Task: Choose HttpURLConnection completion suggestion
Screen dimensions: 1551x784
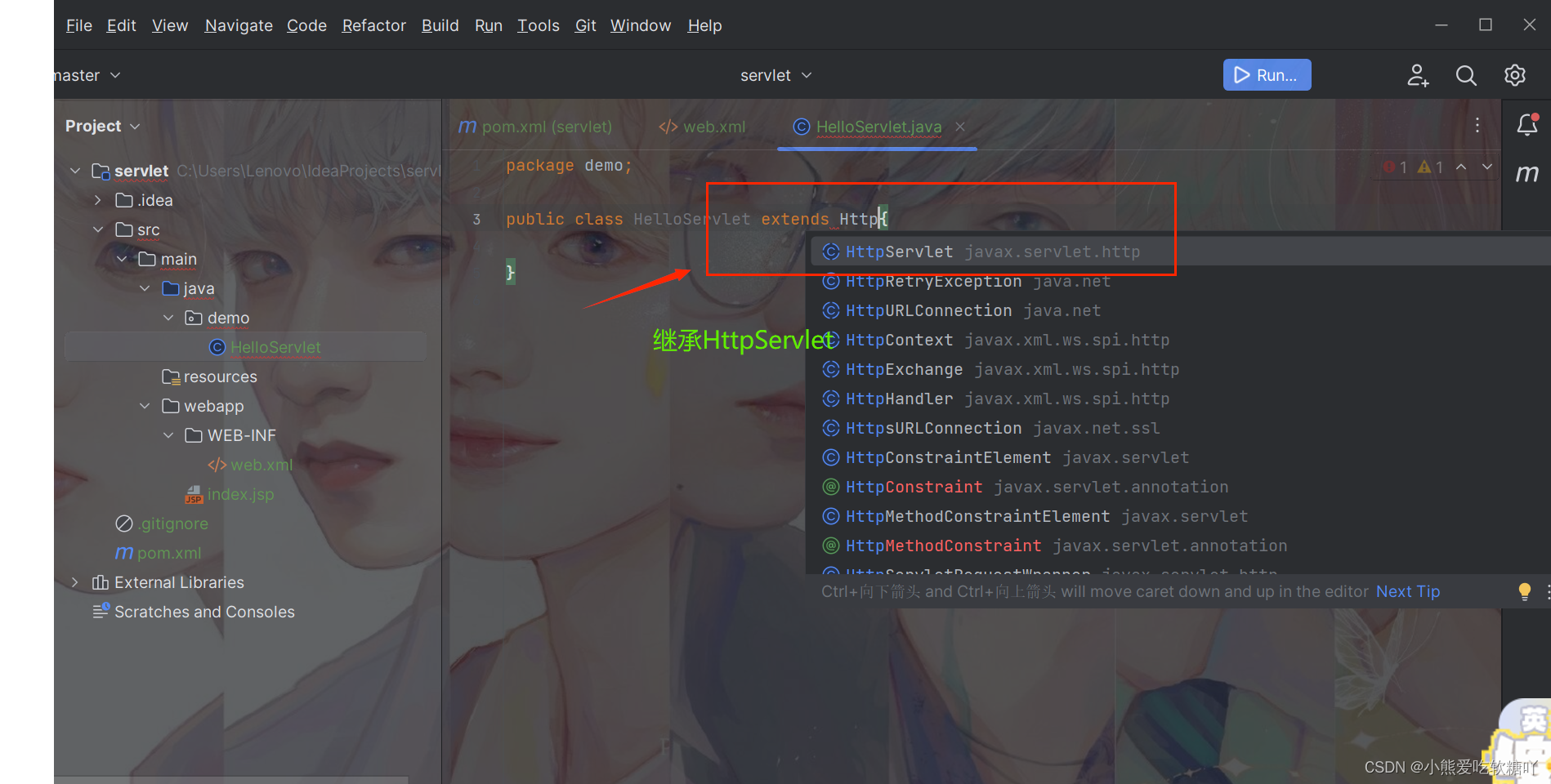Action: click(1180, 310)
